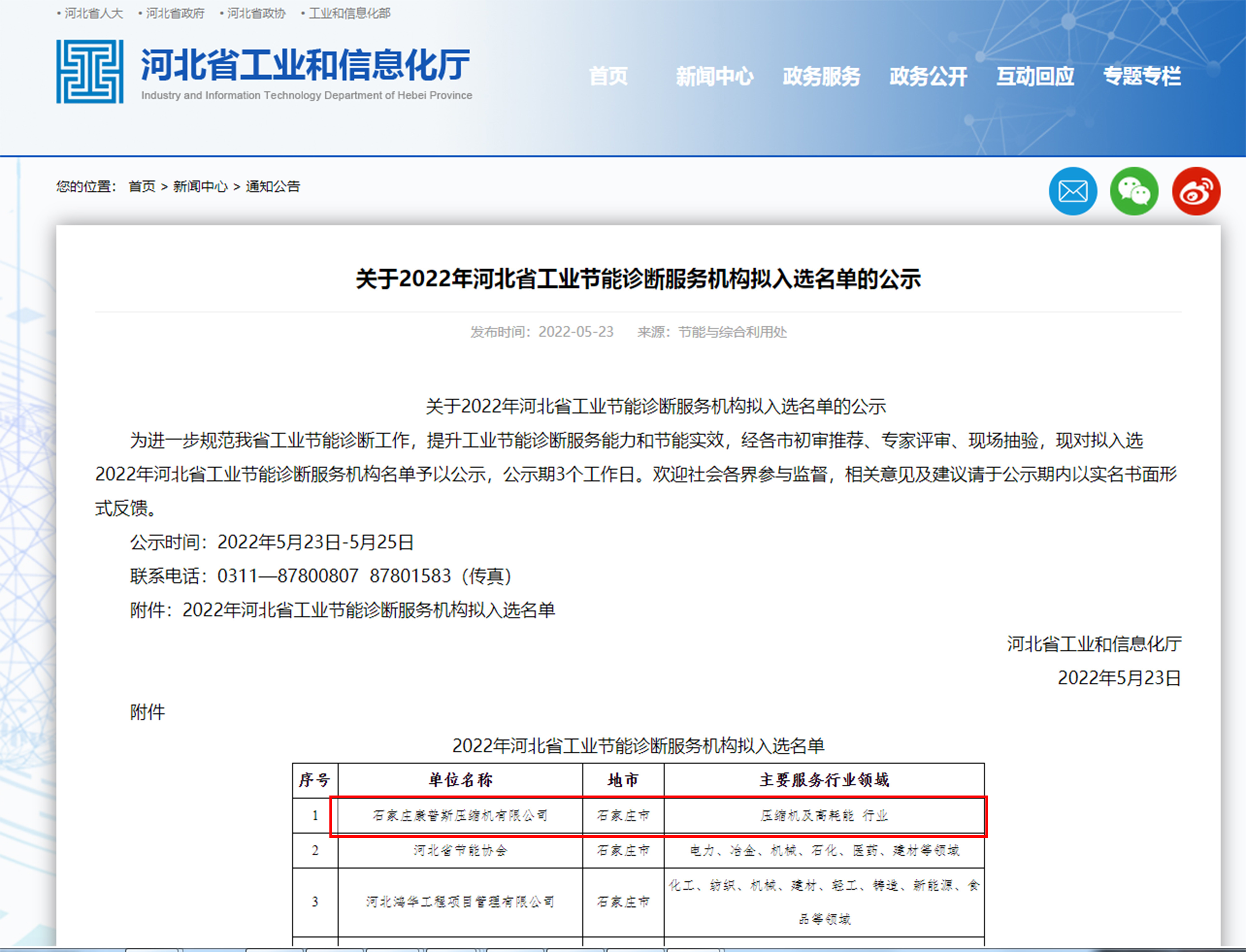Click the table caption 2022年河北省工业节能诊断服务机构拟入选名单
The image size is (1246, 952).
coord(638,746)
